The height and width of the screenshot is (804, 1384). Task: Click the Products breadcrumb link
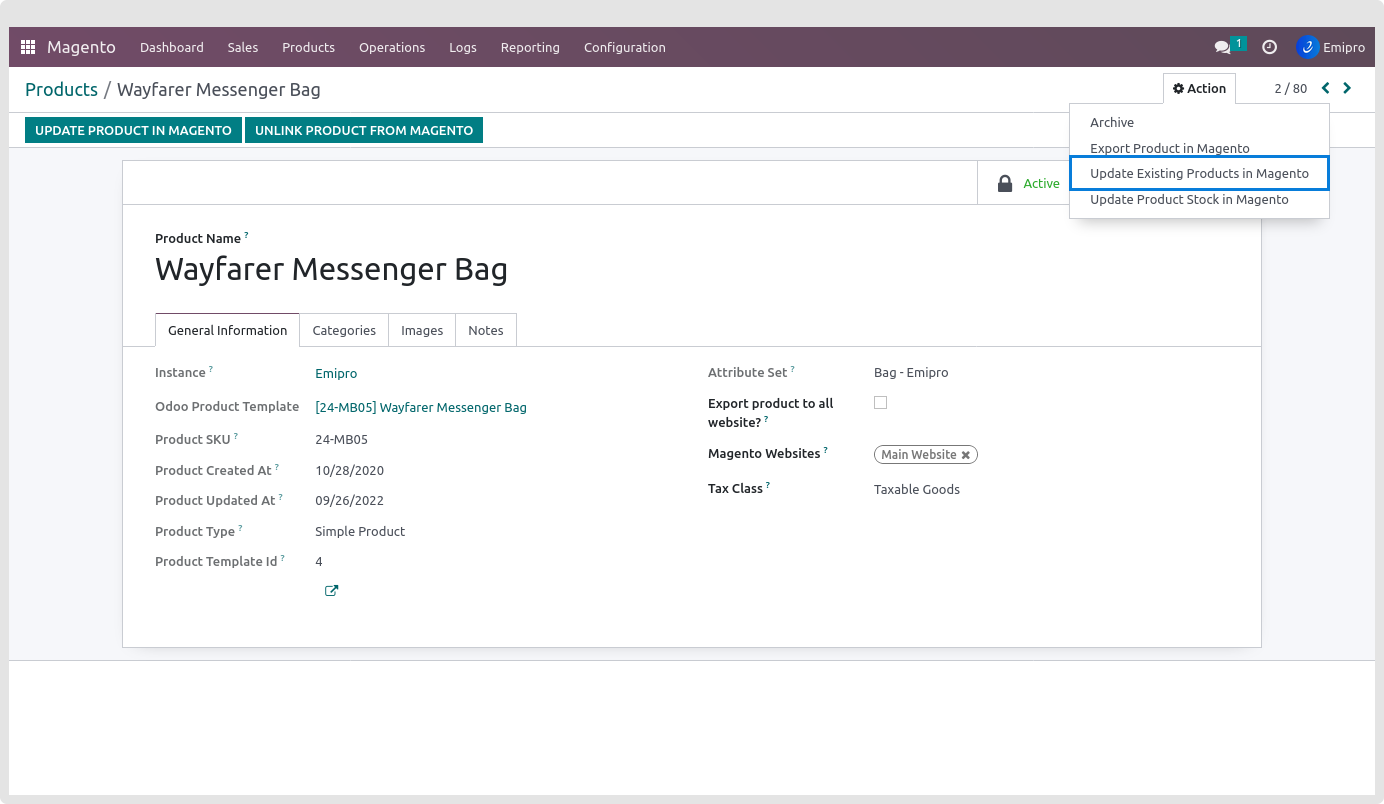click(x=61, y=89)
